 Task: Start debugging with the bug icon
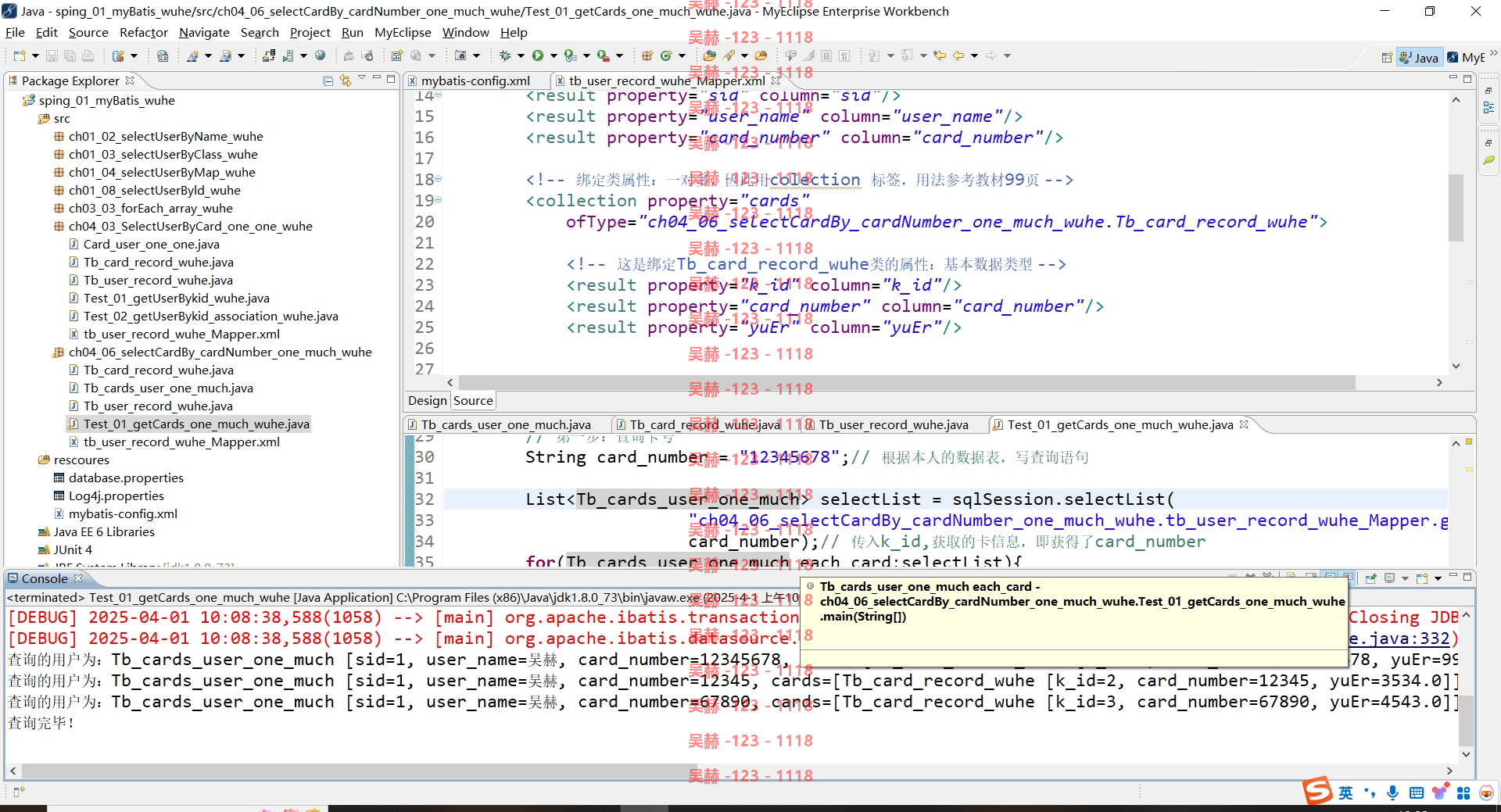coord(505,56)
